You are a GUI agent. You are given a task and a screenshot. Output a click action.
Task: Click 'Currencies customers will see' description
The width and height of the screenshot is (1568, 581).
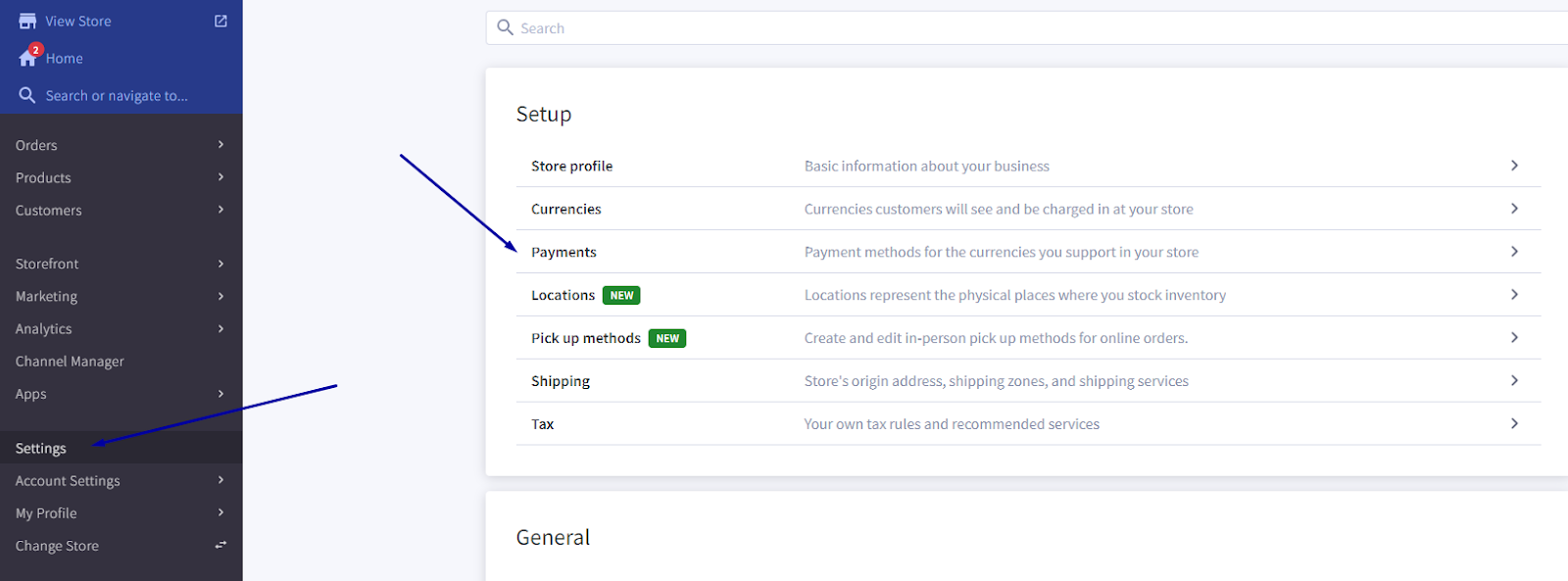(999, 209)
